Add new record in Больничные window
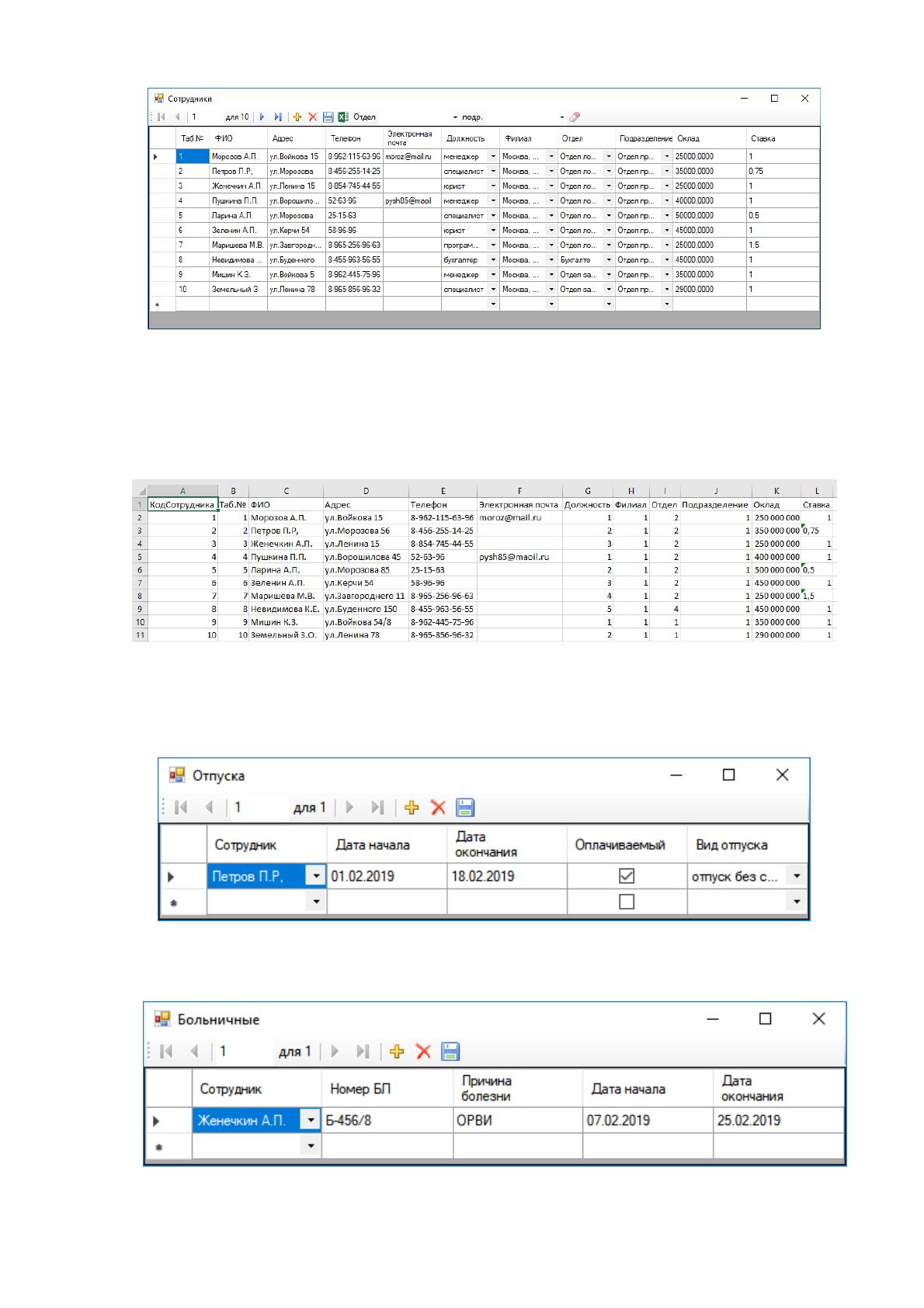Image resolution: width=924 pixels, height=1308 pixels. click(x=397, y=1052)
